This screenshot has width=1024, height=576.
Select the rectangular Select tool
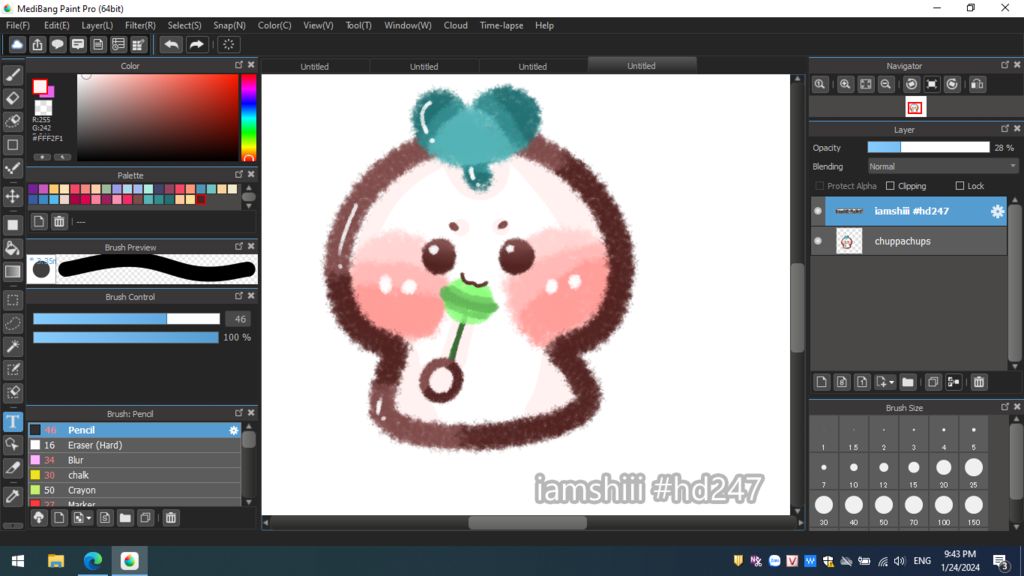(x=12, y=300)
